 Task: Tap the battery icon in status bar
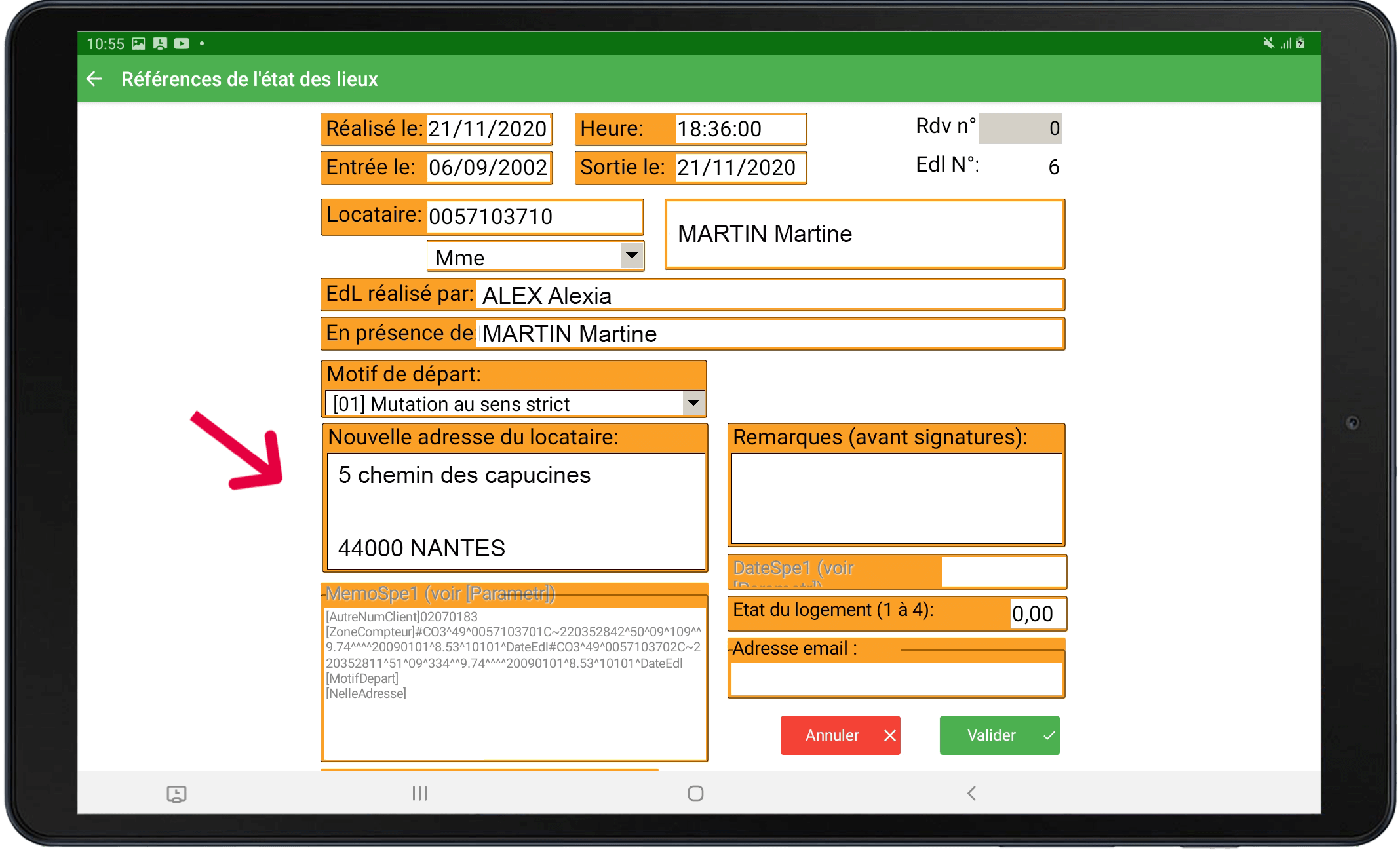(1300, 43)
